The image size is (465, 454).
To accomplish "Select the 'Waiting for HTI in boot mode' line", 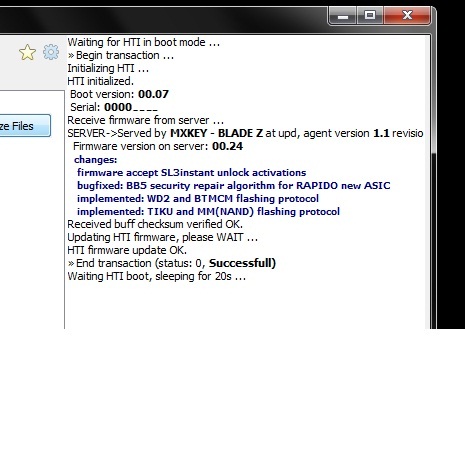I will pyautogui.click(x=144, y=42).
